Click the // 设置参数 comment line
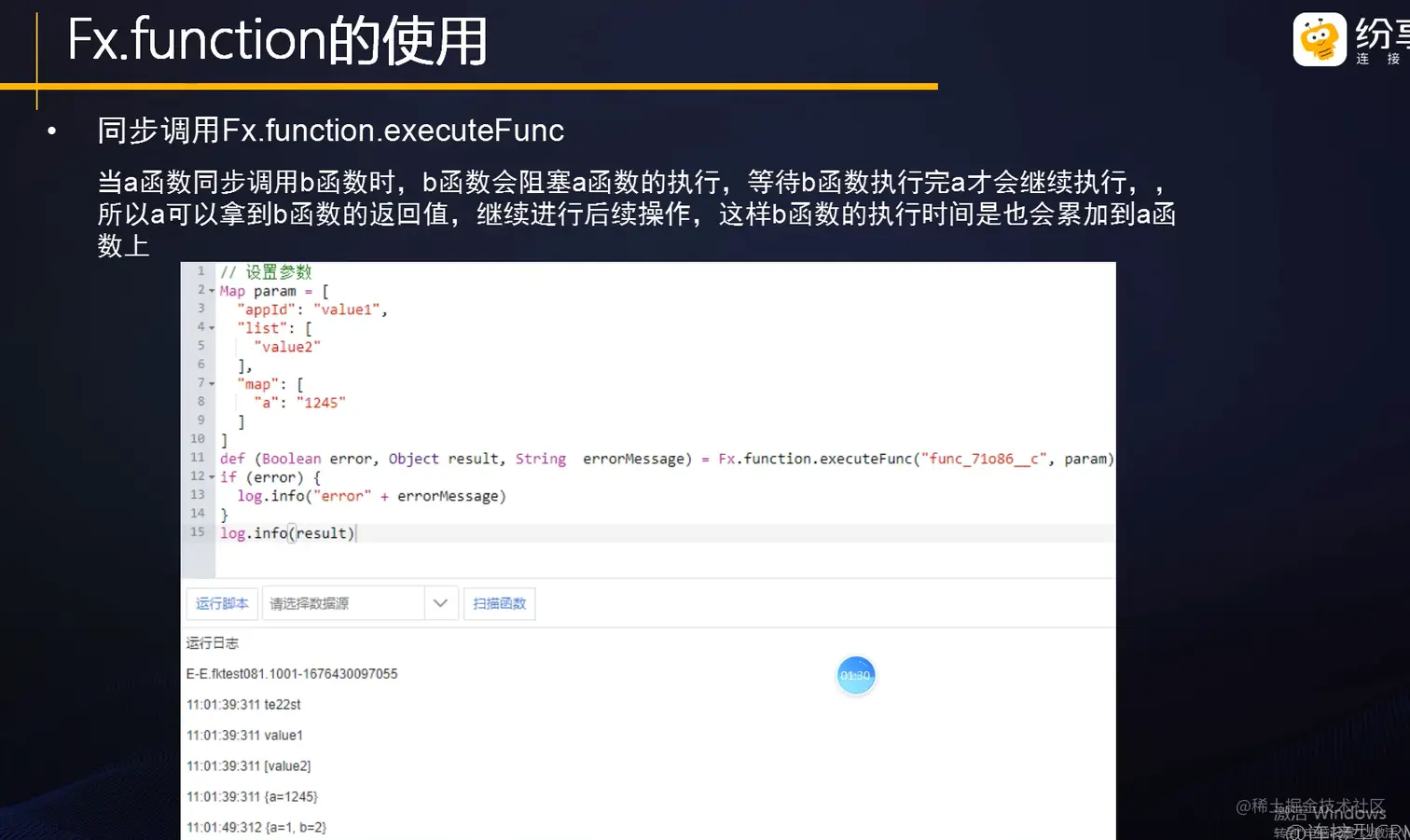 tap(266, 272)
